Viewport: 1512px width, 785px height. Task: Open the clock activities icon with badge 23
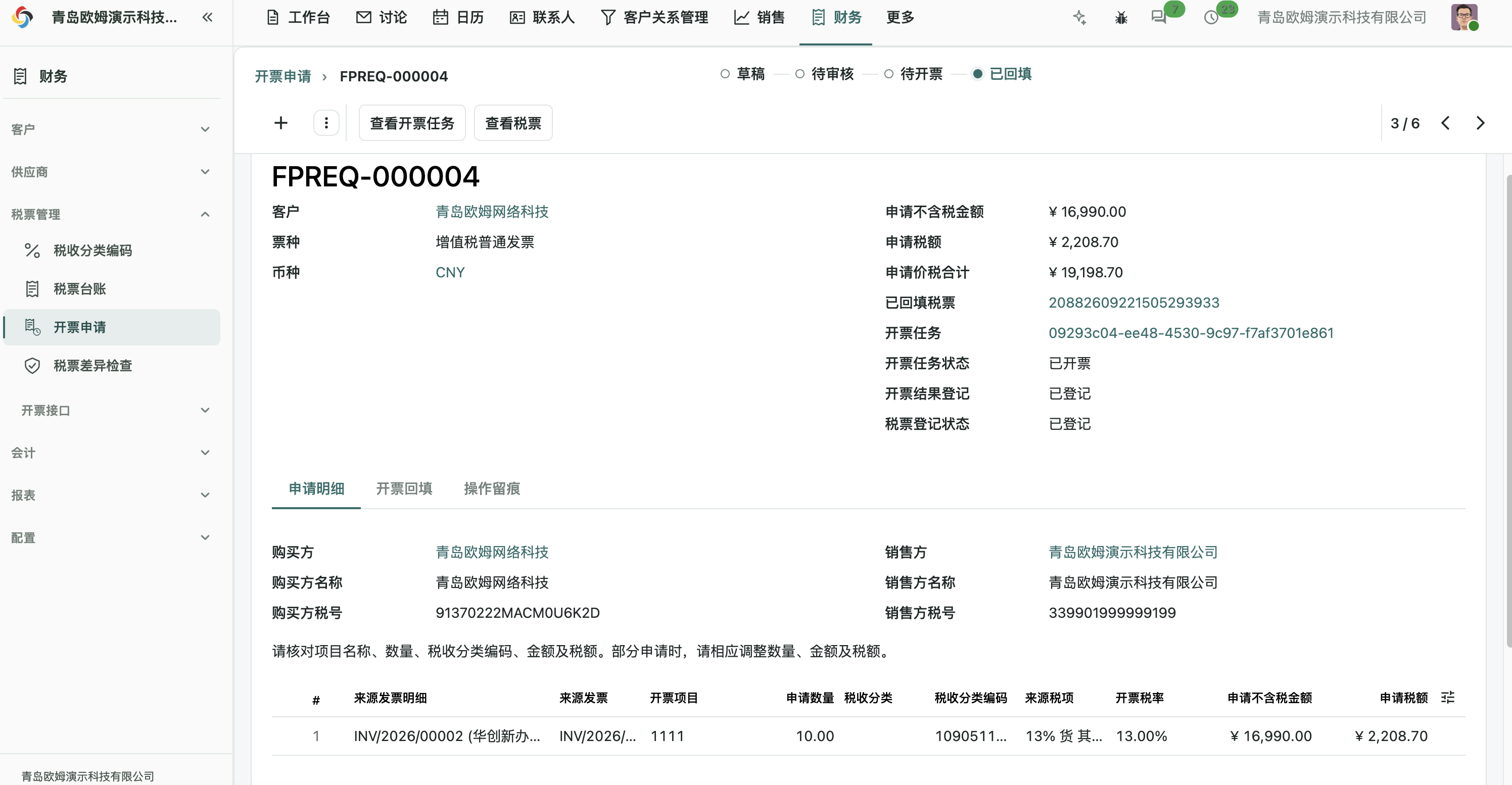click(x=1211, y=18)
